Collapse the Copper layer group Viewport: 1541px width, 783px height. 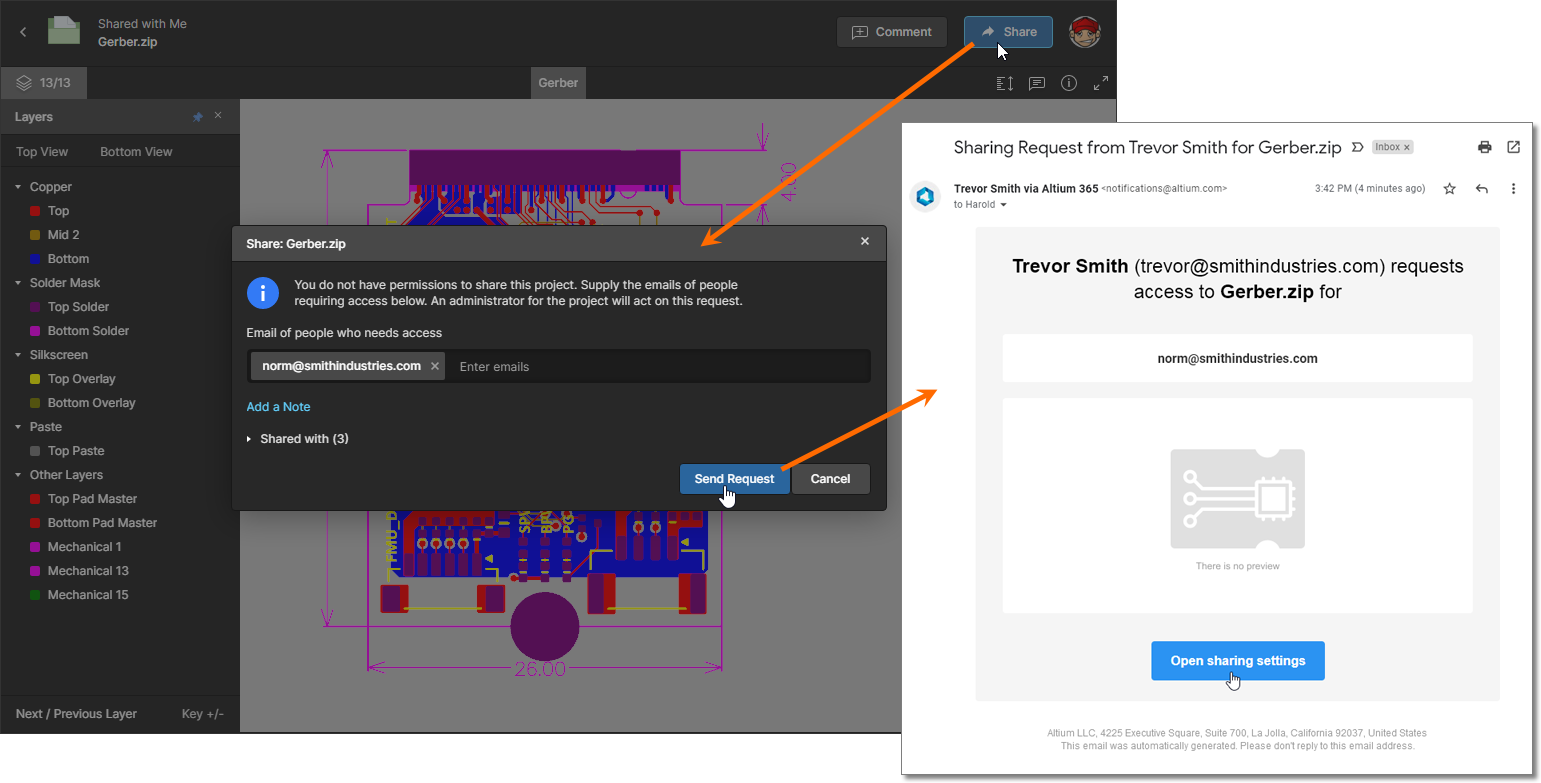click(x=18, y=187)
